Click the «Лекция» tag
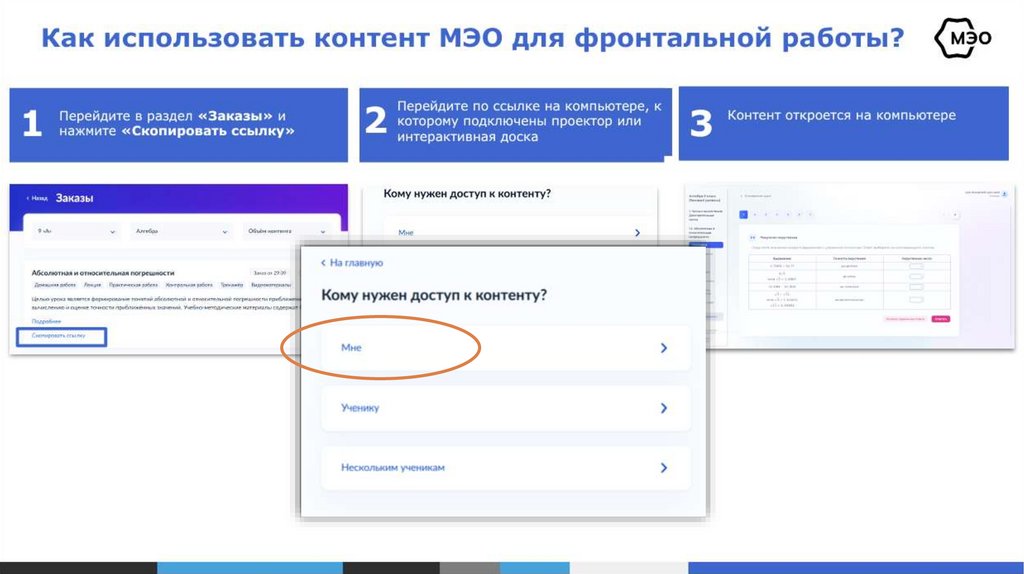Image resolution: width=1024 pixels, height=574 pixels. pos(92,285)
